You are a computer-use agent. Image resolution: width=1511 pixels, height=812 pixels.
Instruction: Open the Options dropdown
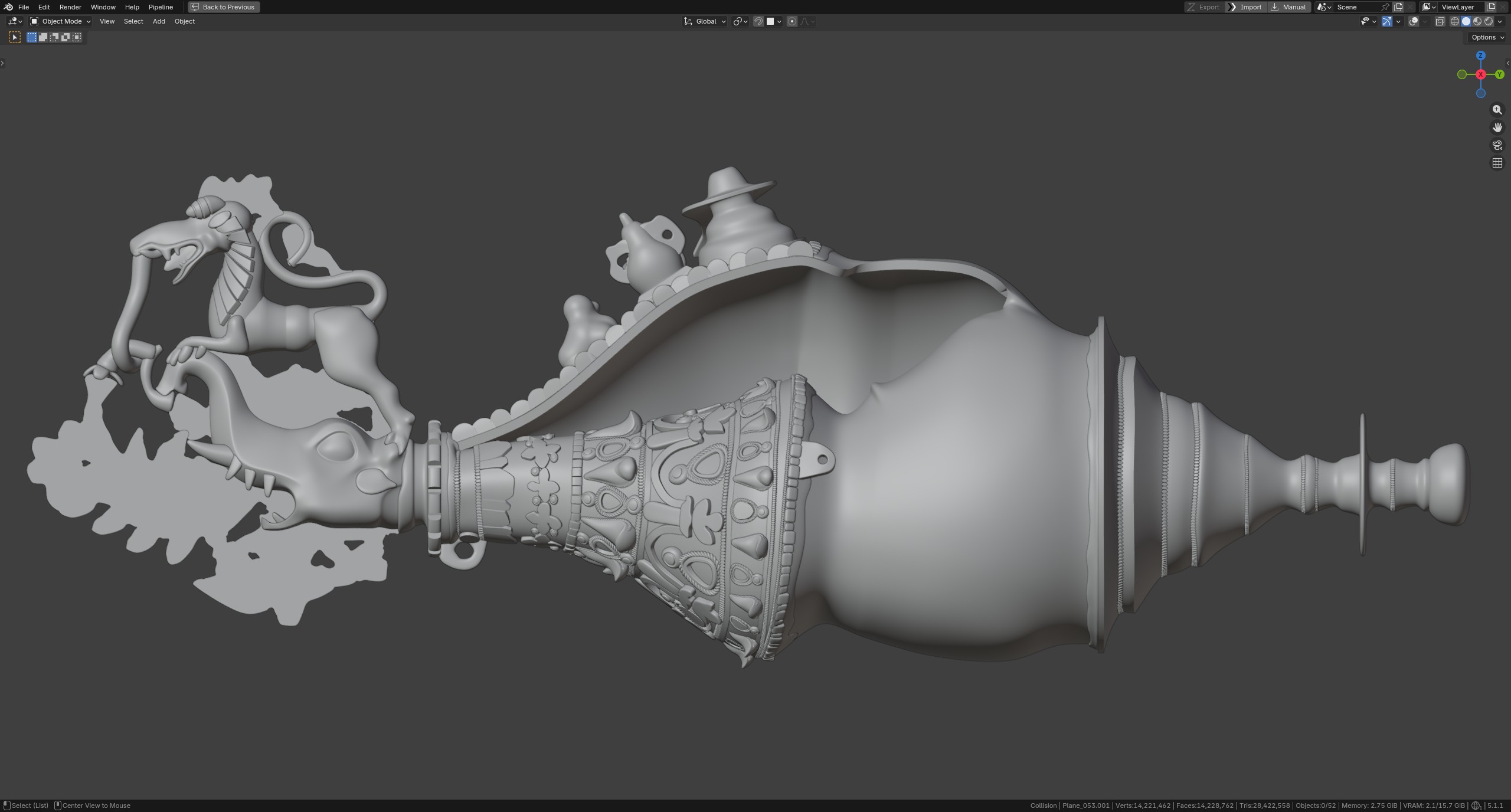1488,37
